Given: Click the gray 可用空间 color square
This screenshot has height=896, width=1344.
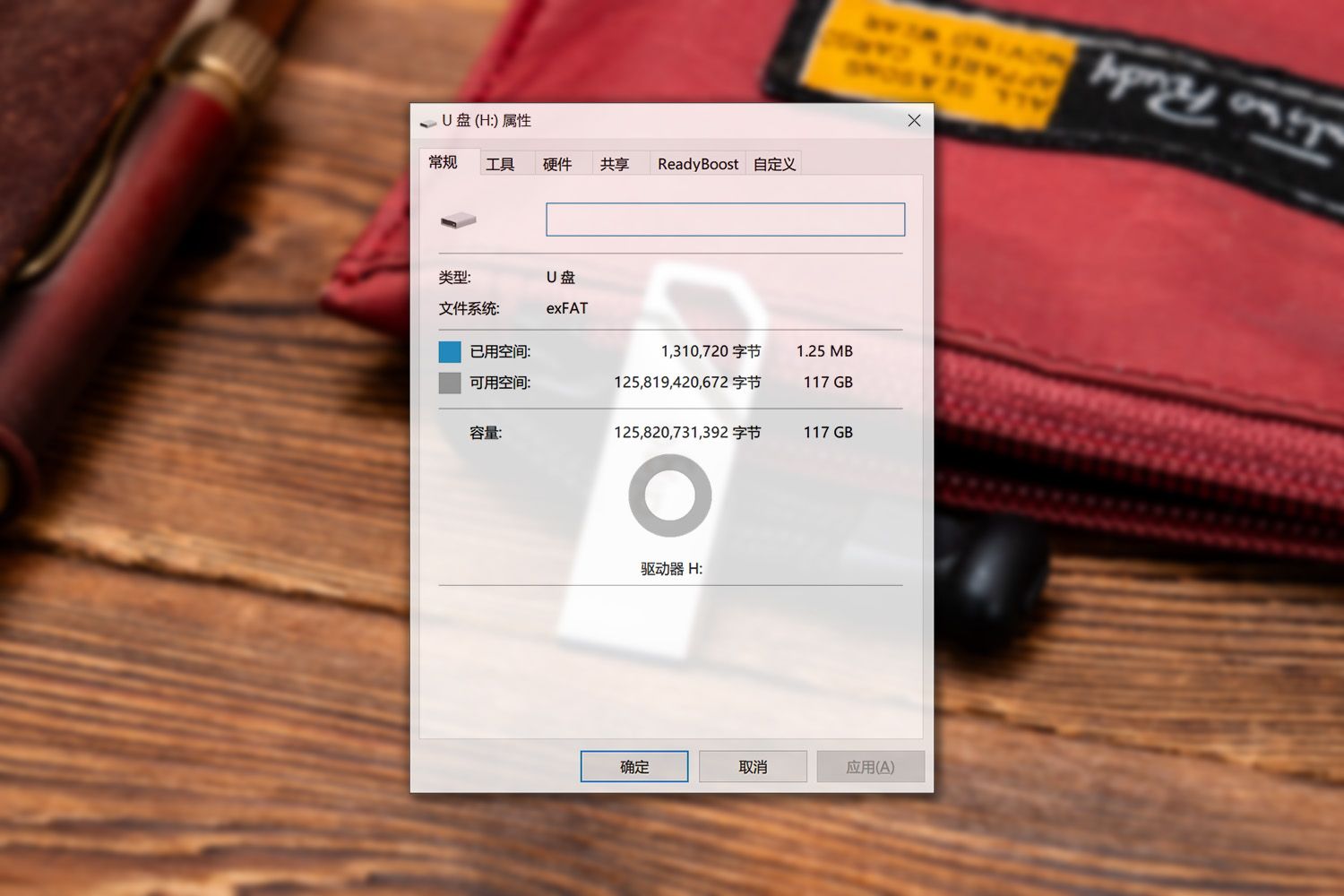Looking at the screenshot, I should coord(450,383).
